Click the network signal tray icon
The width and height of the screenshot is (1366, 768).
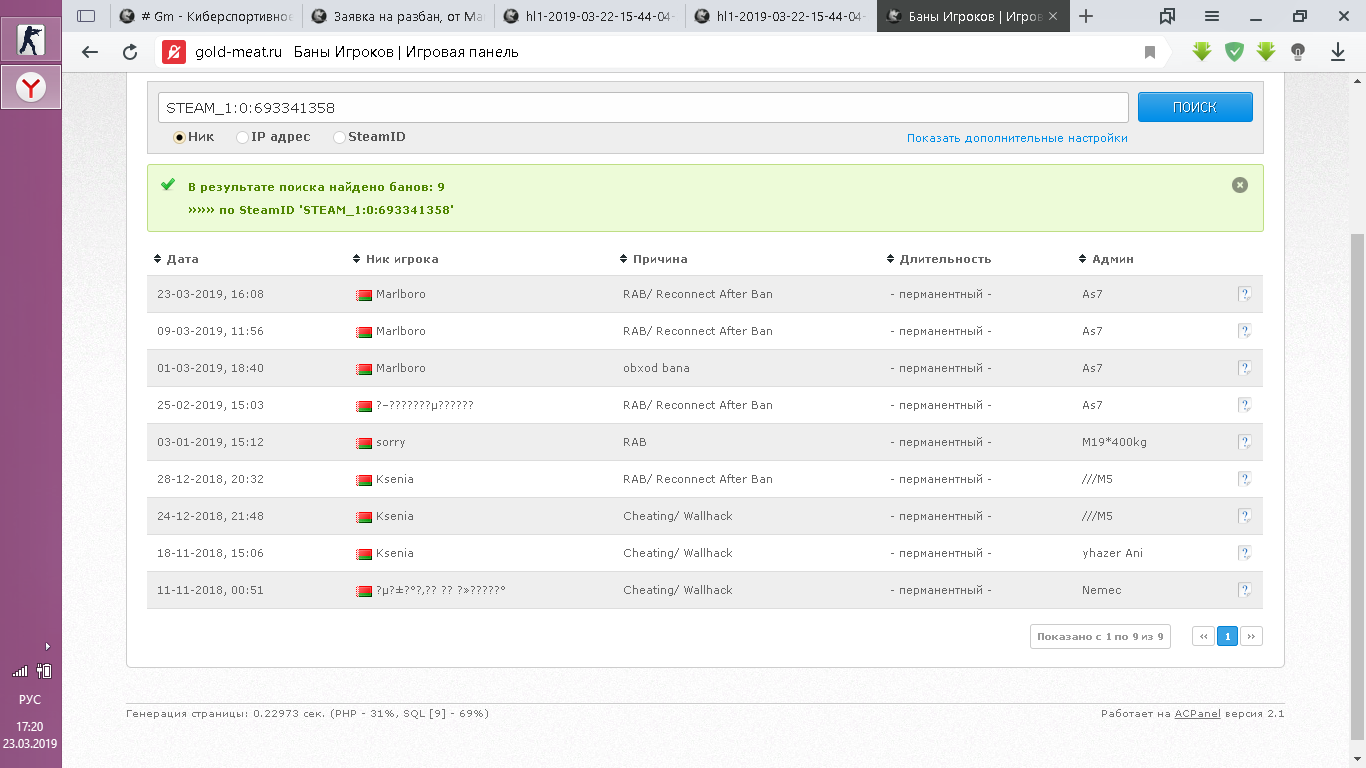(x=20, y=671)
